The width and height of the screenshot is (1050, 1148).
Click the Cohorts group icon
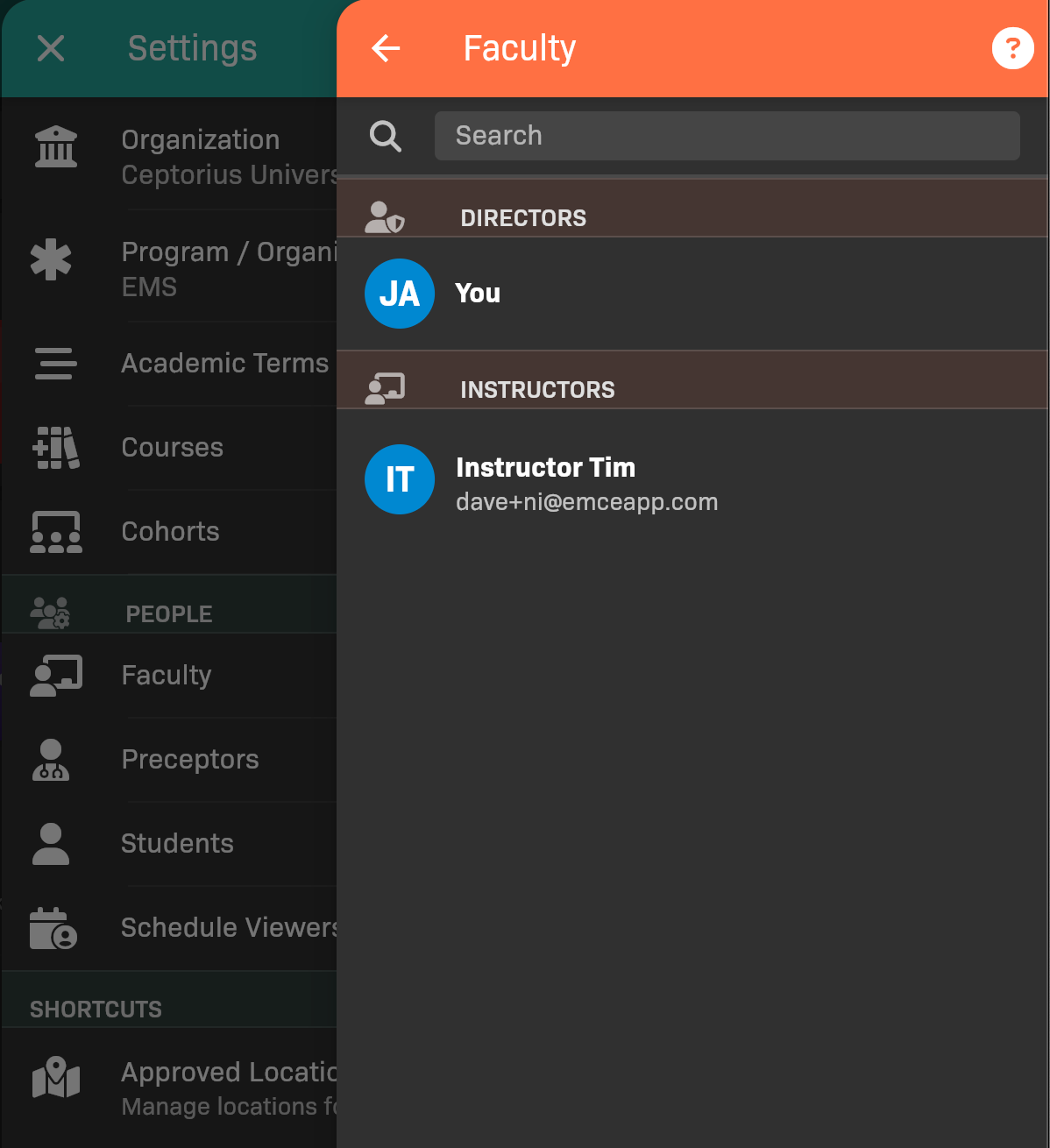56,532
